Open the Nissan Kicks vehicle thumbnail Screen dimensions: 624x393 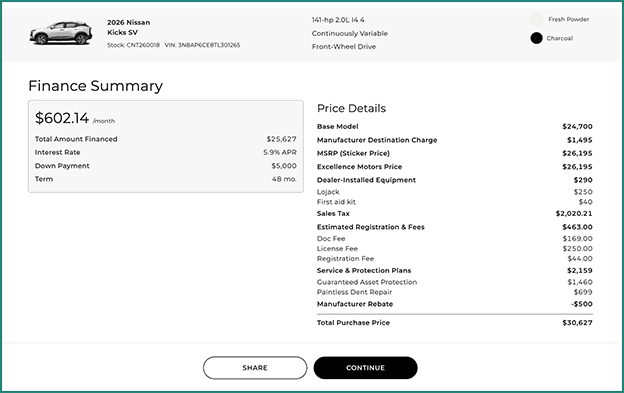[x=61, y=33]
